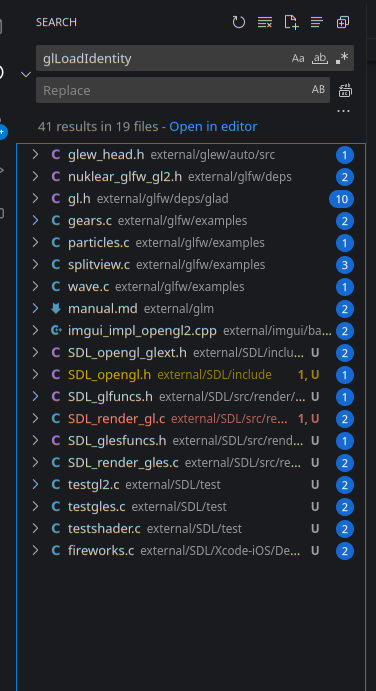Open results via Open in editor link
This screenshot has height=691, width=376.
213,127
